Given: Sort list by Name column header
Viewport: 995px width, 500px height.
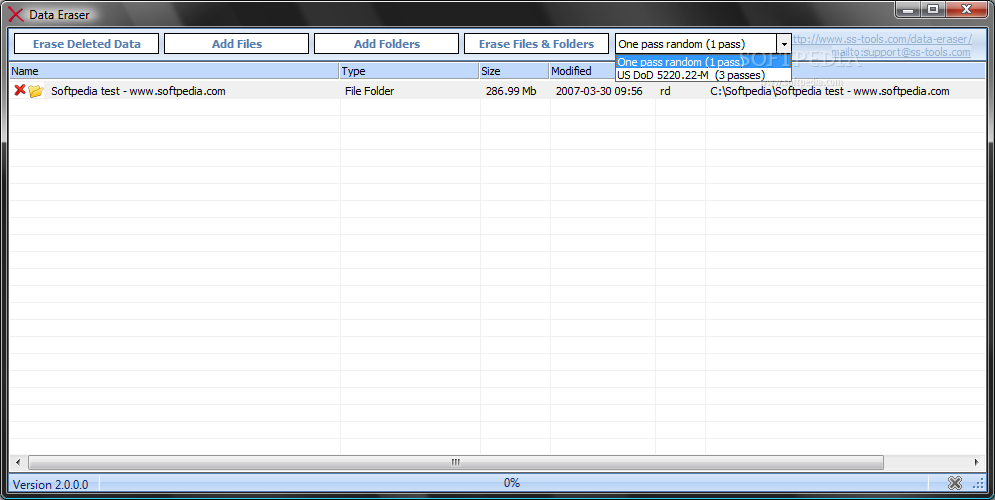Looking at the screenshot, I should (174, 71).
